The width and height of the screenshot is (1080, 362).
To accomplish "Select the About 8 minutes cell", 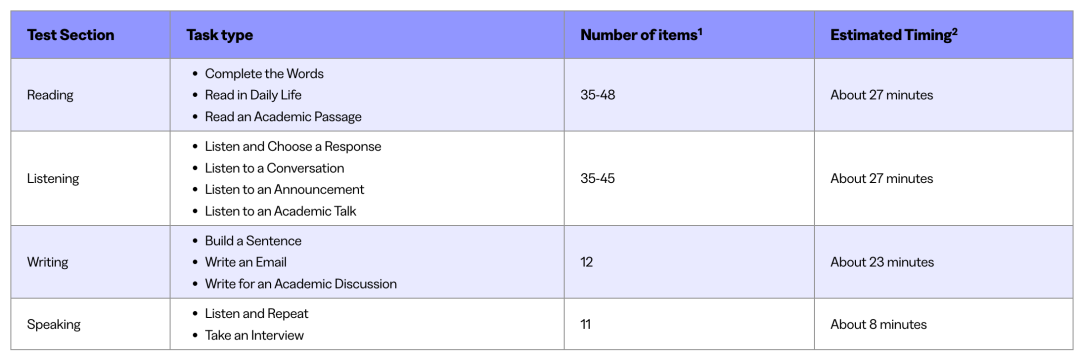I will [878, 325].
